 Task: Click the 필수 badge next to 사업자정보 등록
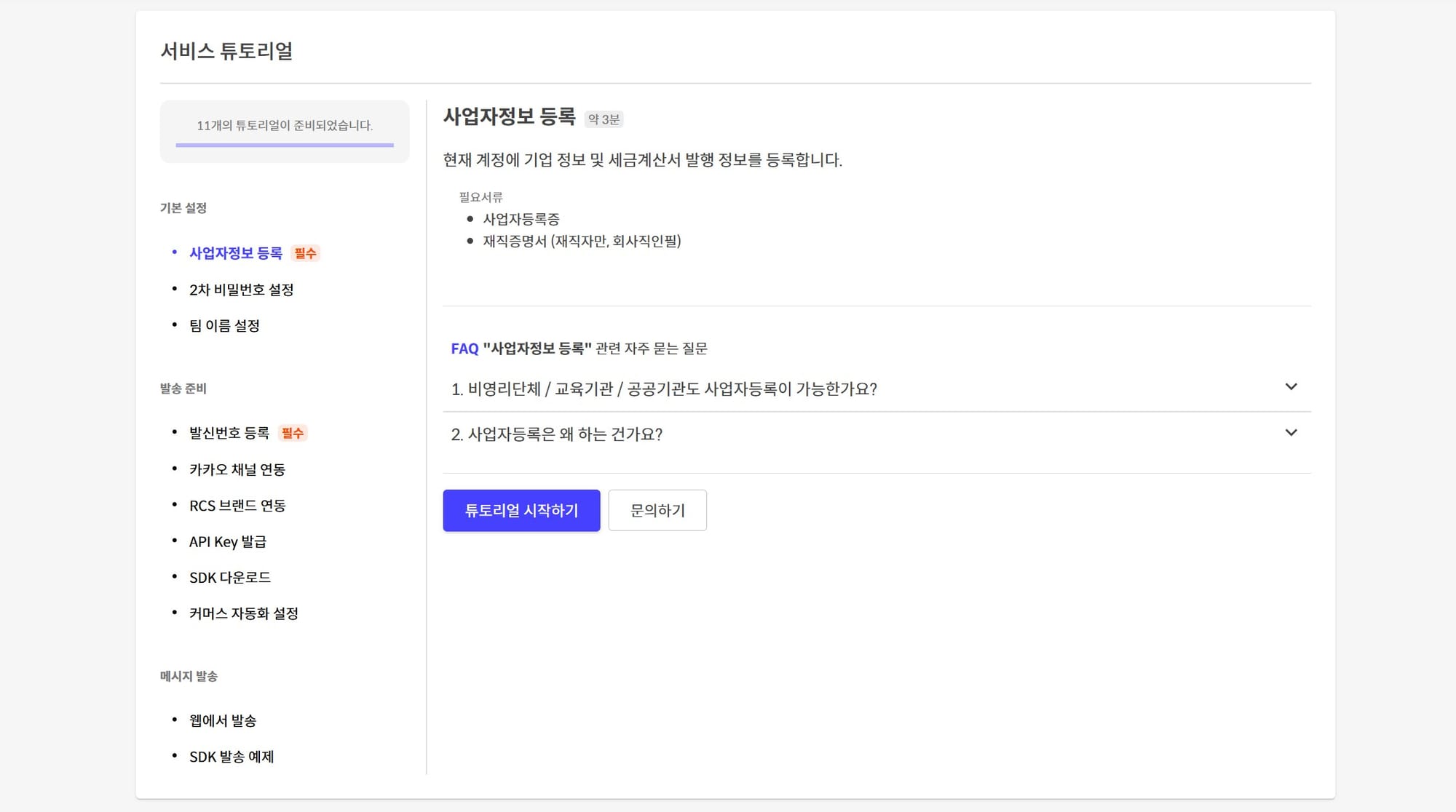[x=304, y=252]
